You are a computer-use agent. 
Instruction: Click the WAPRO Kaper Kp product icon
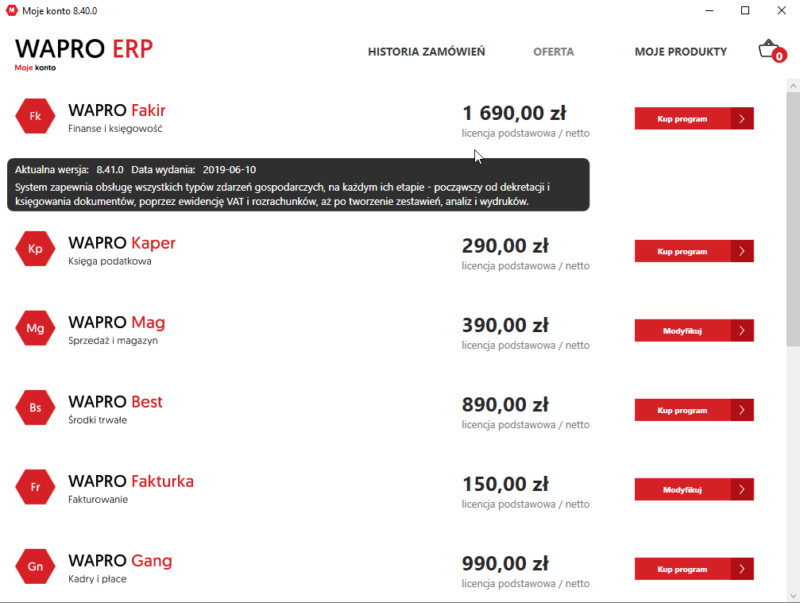coord(35,249)
